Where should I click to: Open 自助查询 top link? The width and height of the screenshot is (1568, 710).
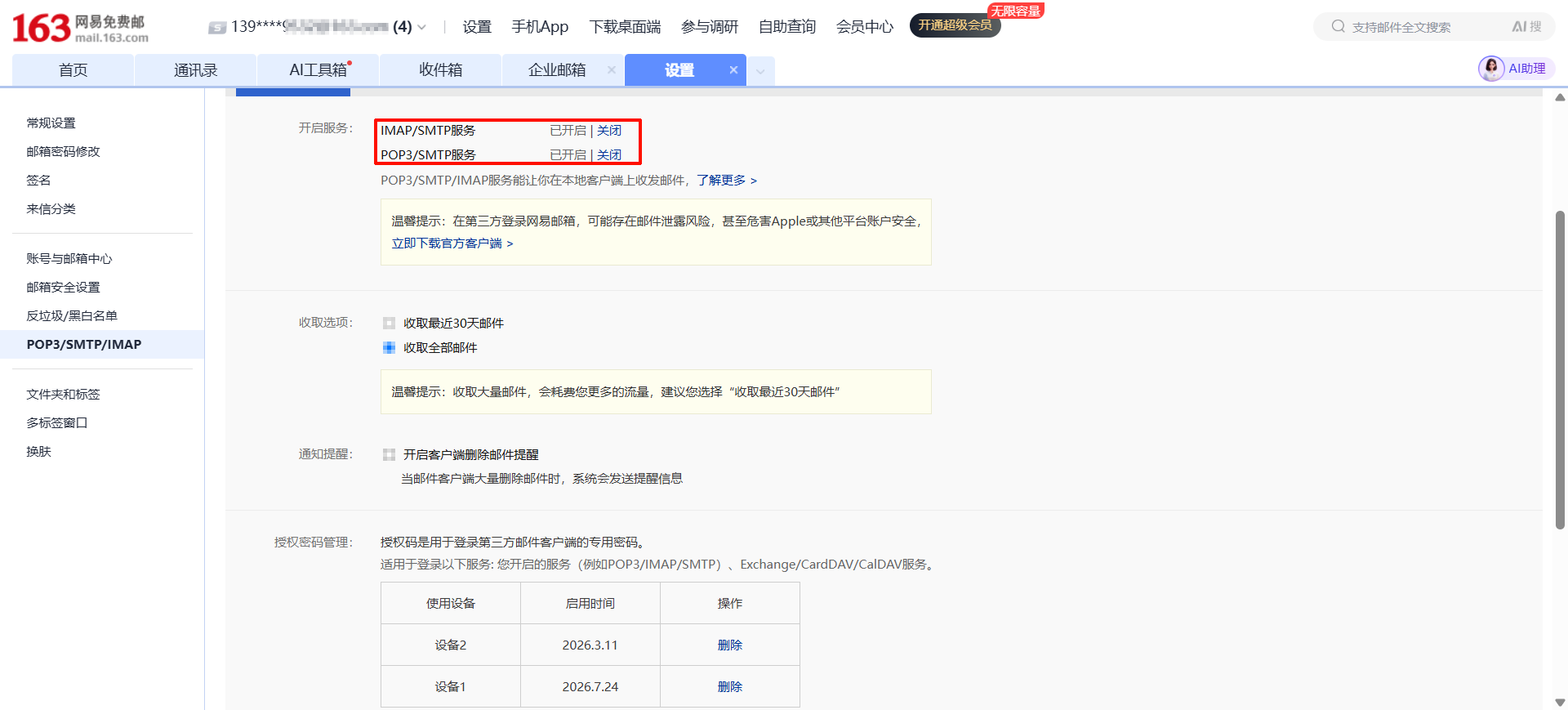click(787, 27)
